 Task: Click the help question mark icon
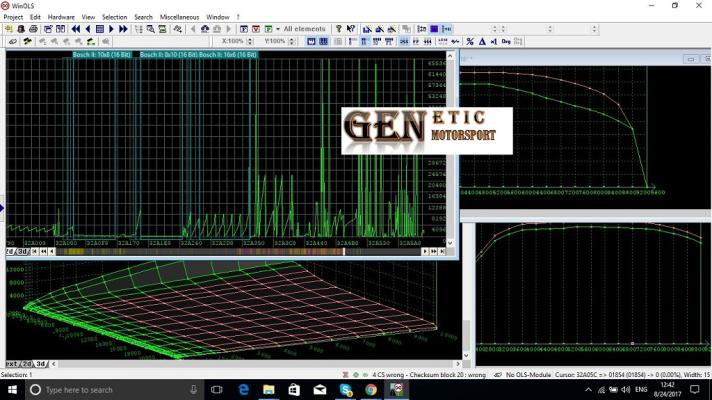point(339,29)
